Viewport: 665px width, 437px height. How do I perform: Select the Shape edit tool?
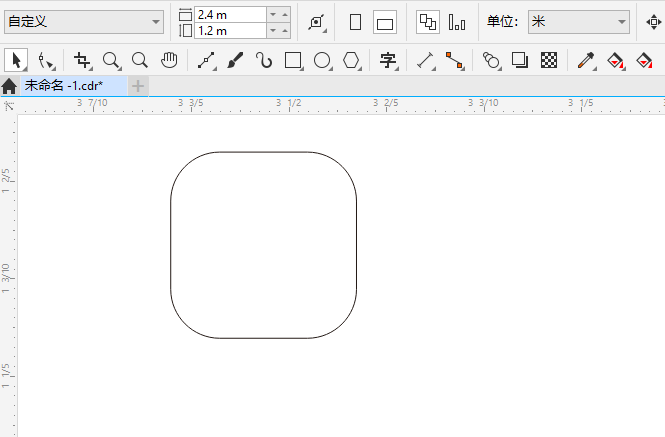[x=46, y=61]
